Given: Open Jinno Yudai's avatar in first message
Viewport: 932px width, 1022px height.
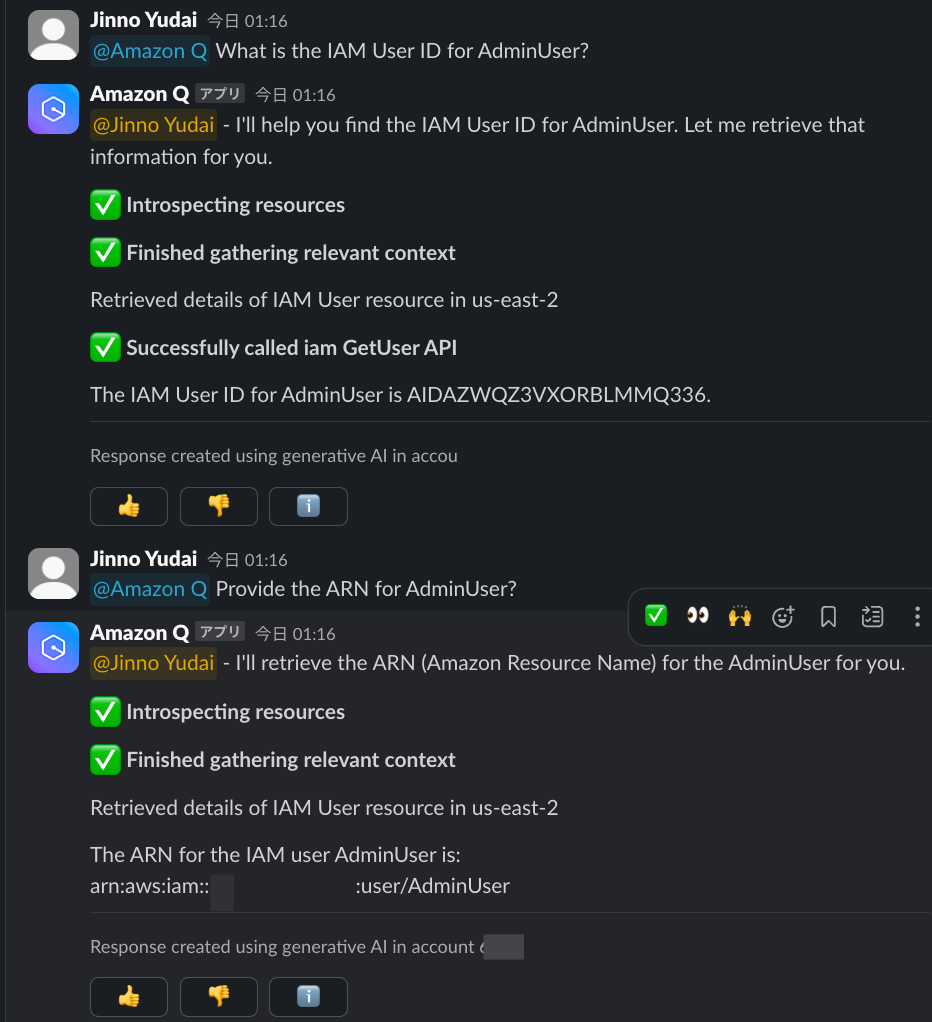Looking at the screenshot, I should click(x=53, y=35).
